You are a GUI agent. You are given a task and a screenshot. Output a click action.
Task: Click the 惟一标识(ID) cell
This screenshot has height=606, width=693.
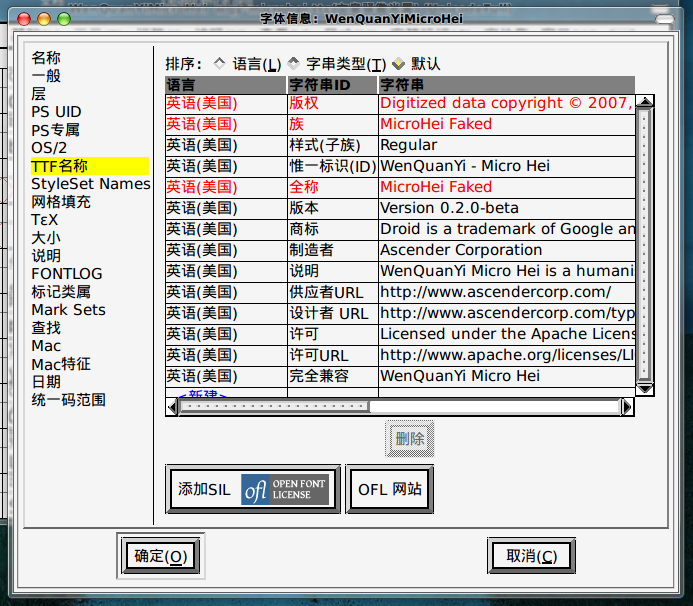pyautogui.click(x=333, y=166)
